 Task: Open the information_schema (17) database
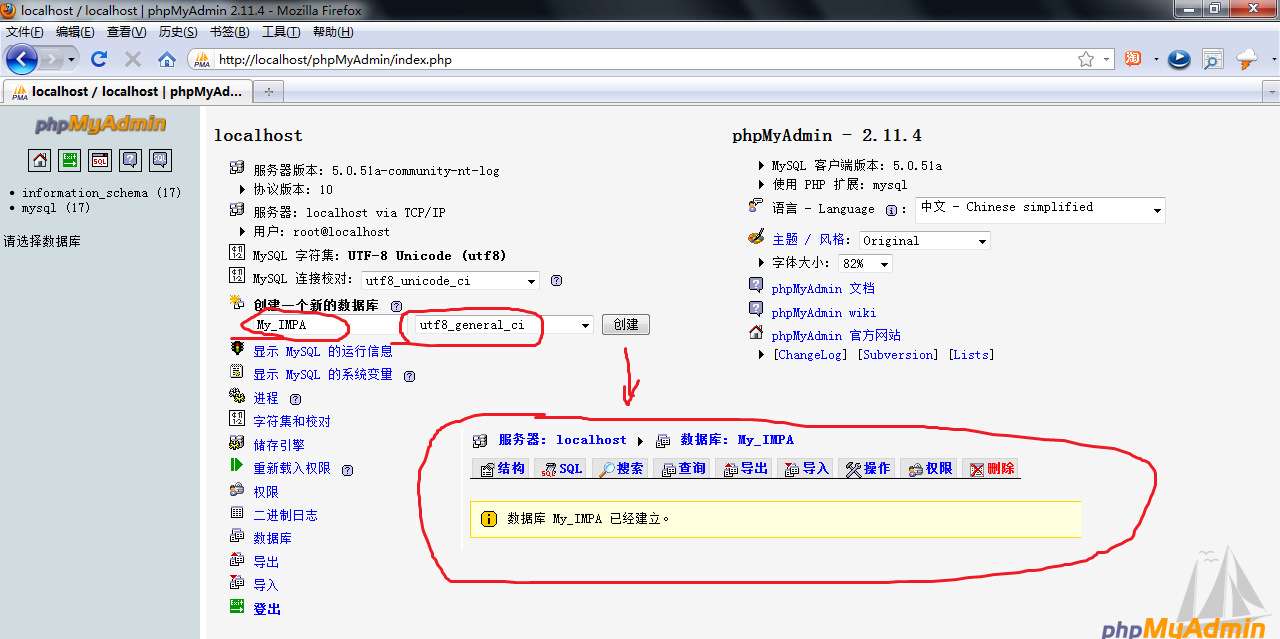(102, 193)
